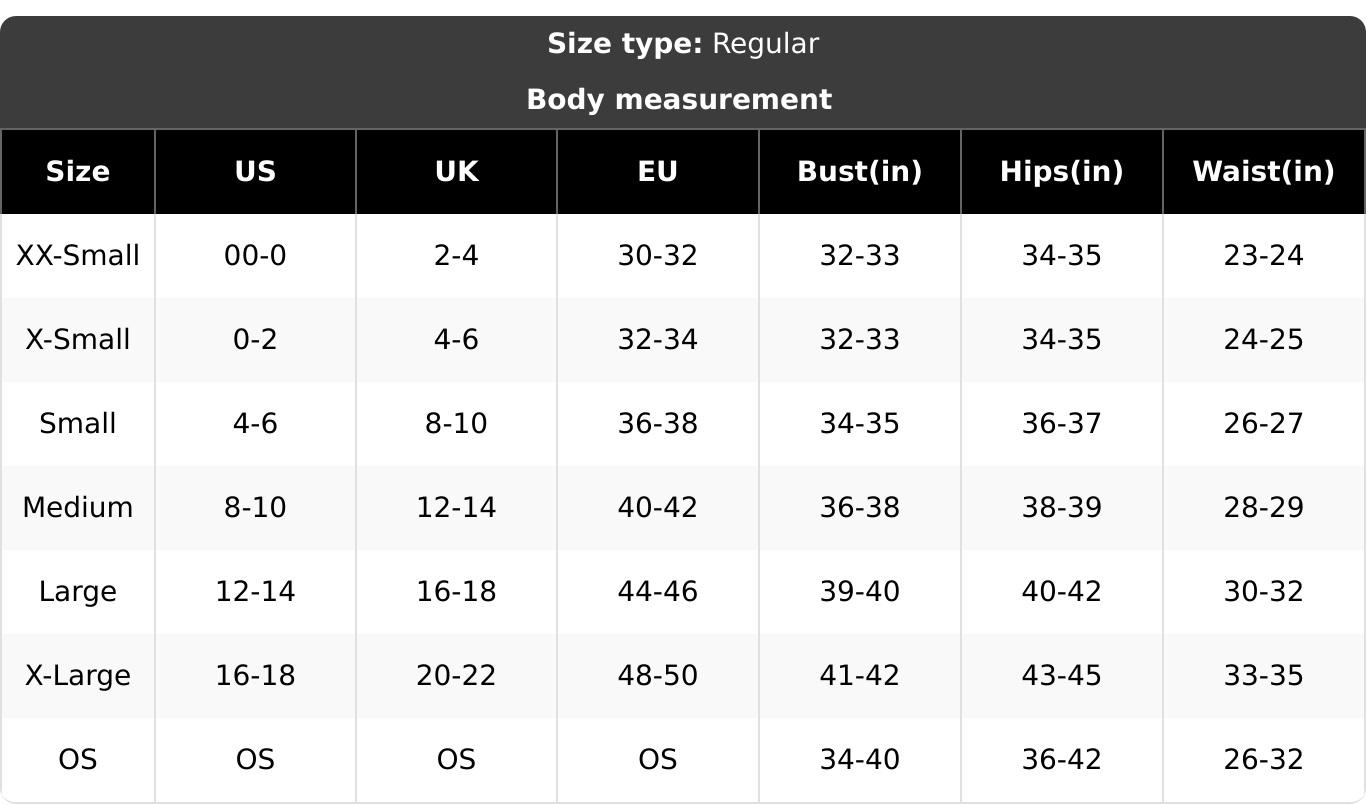
Task: Click the Size column header
Action: click(x=77, y=171)
